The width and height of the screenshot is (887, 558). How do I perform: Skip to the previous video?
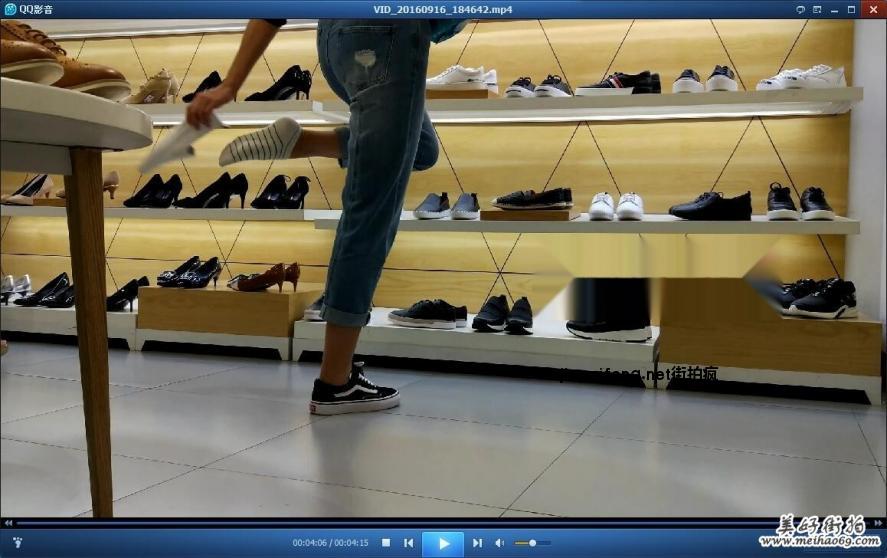pyautogui.click(x=408, y=543)
